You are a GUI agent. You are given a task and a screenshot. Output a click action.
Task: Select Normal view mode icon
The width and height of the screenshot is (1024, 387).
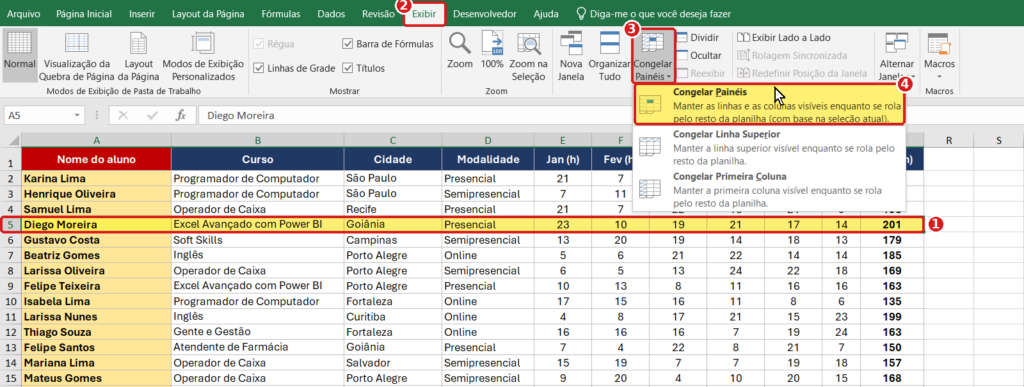click(x=19, y=42)
